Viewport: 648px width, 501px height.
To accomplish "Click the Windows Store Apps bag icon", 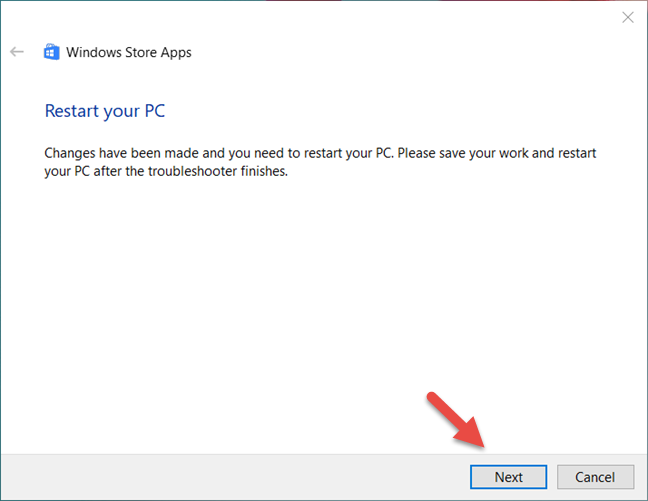I will tap(52, 52).
